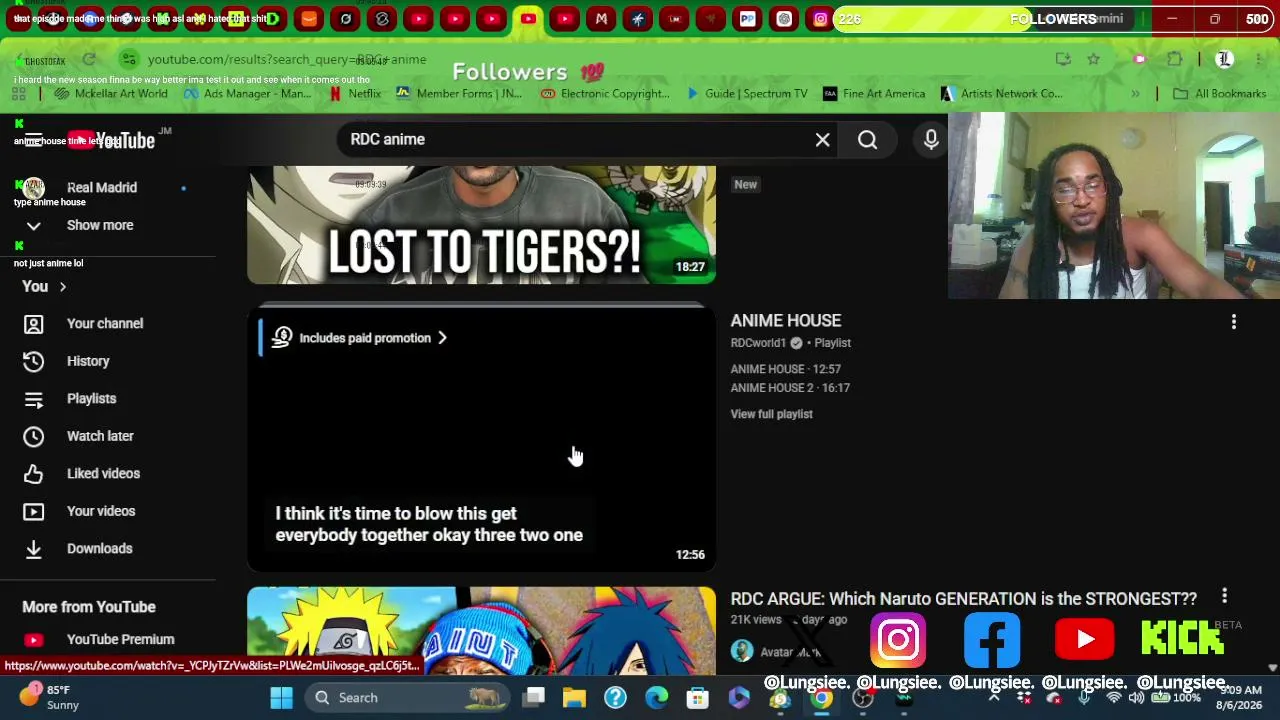Viewport: 1280px width, 720px height.
Task: Open the Member Forms bookmark
Action: pos(458,94)
